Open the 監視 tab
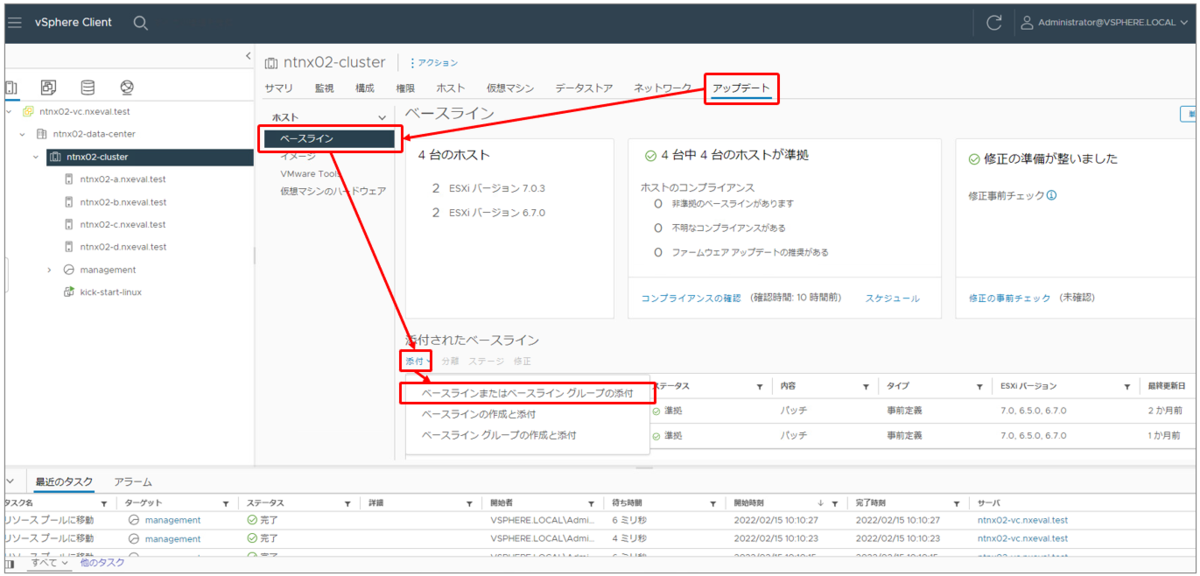Viewport: 1200px width, 576px height. tap(324, 88)
